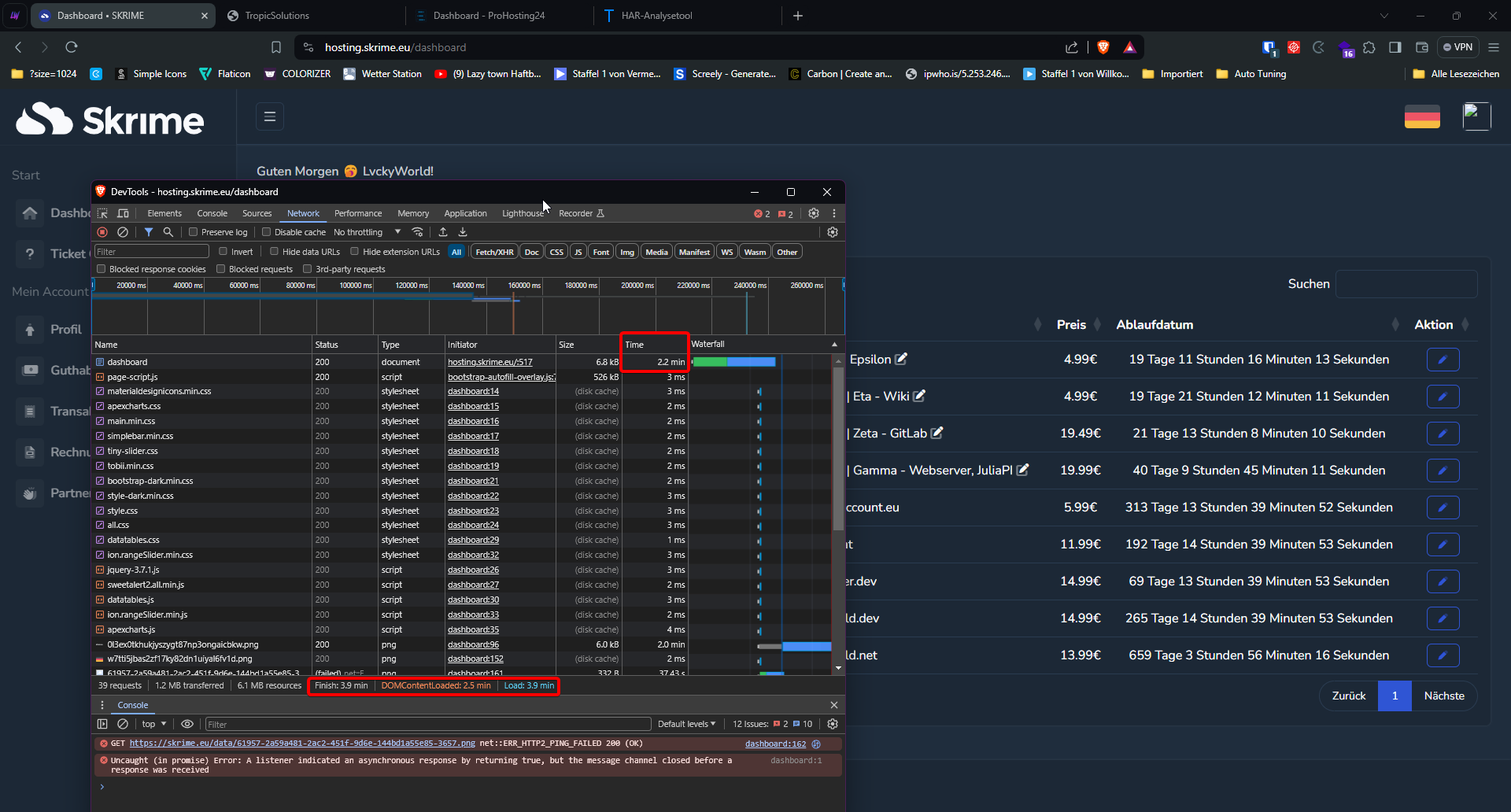
Task: Toggle the device toolbar icon in DevTools
Action: click(123, 213)
